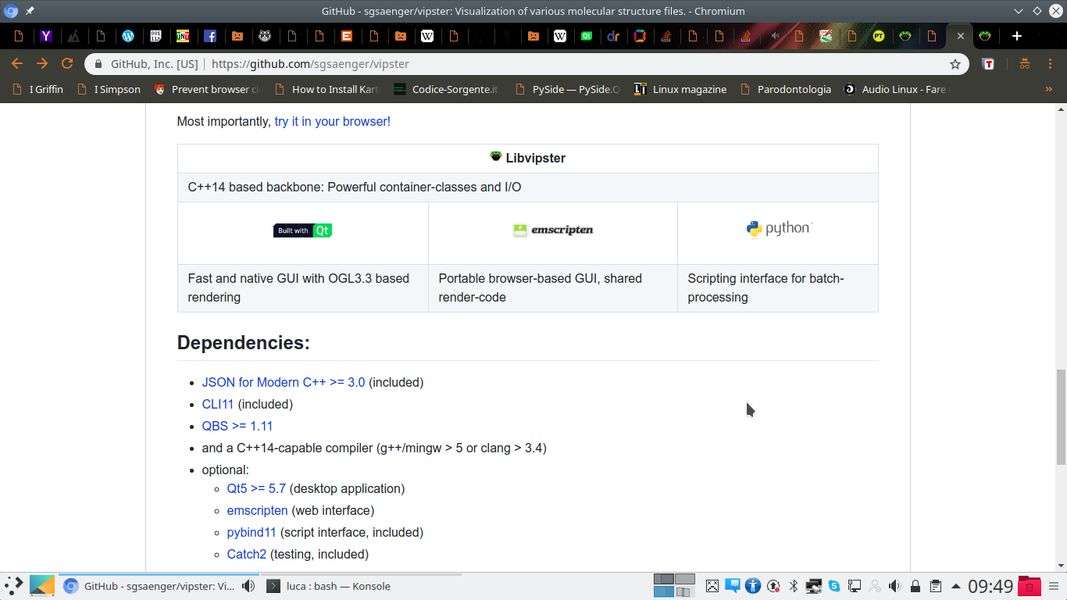1067x600 pixels.
Task: Open the Parodontologia bookmark
Action: 786,89
